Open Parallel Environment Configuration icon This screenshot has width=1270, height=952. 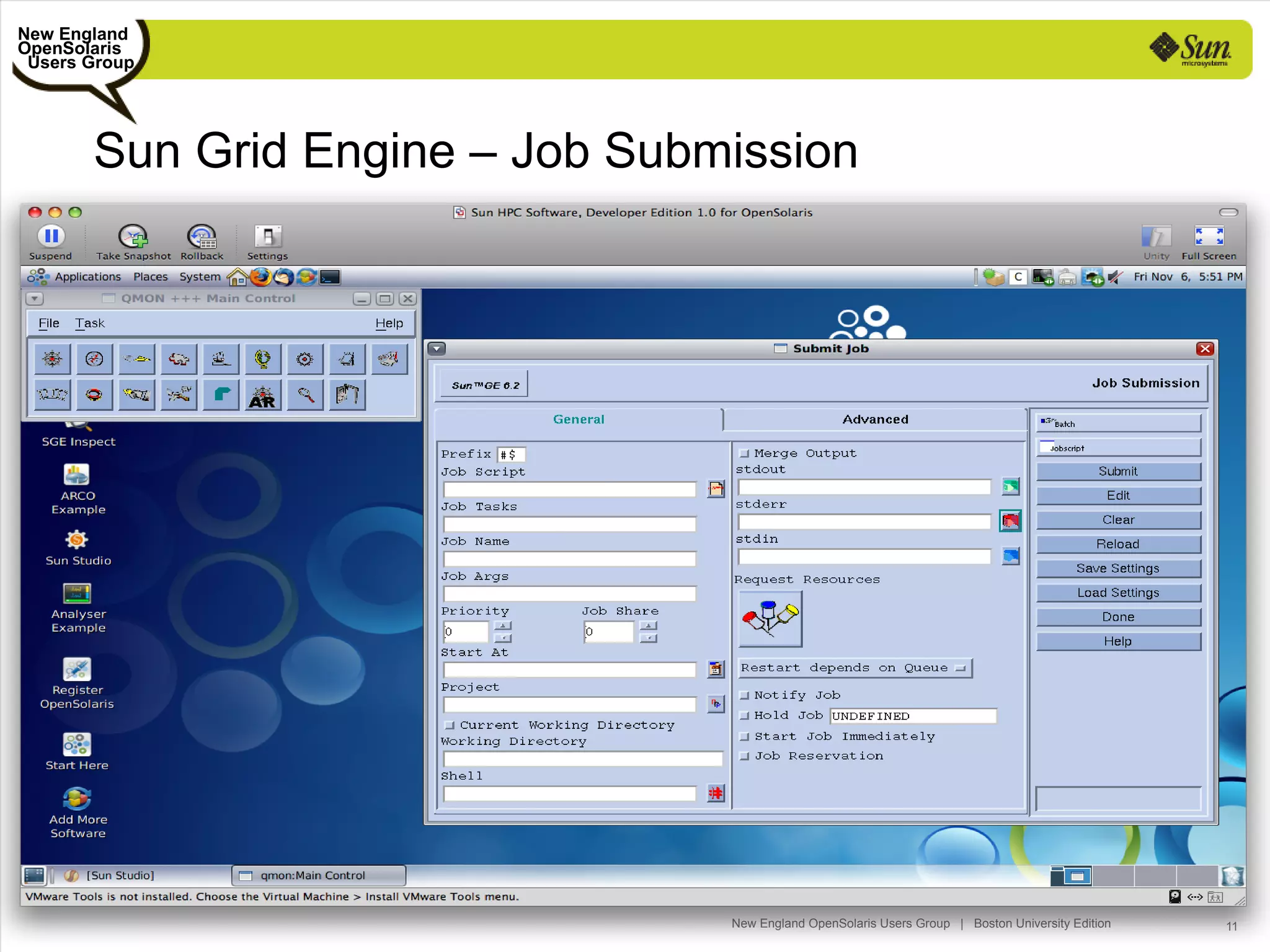click(x=52, y=395)
